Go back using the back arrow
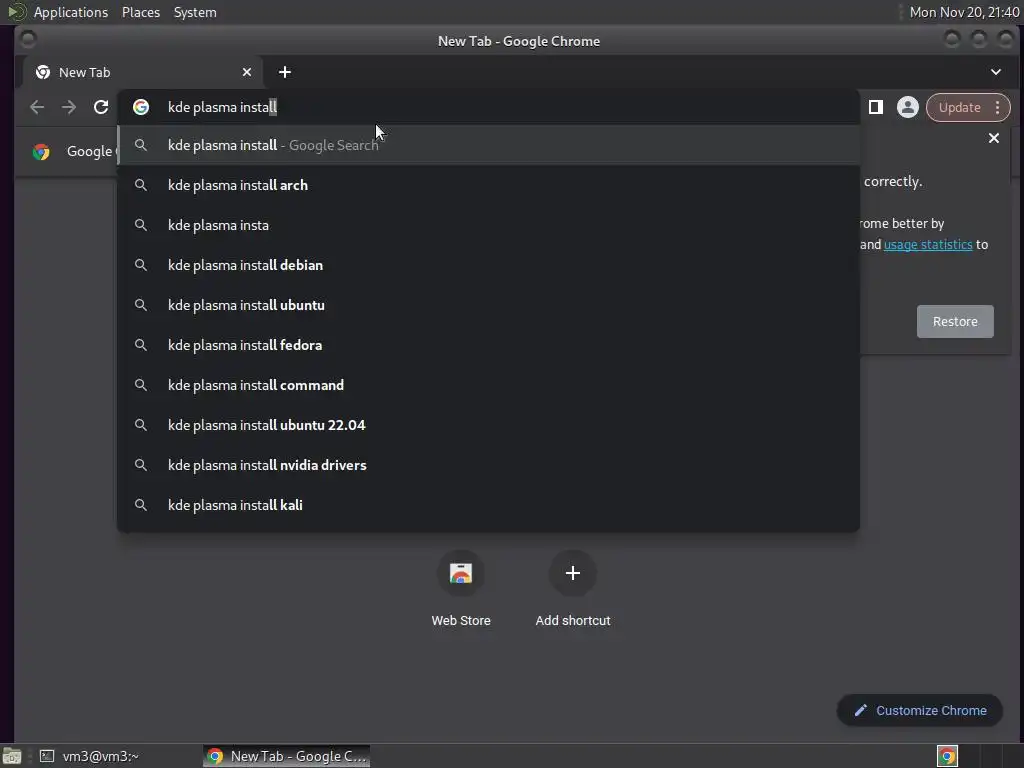Image resolution: width=1024 pixels, height=768 pixels. click(x=37, y=107)
